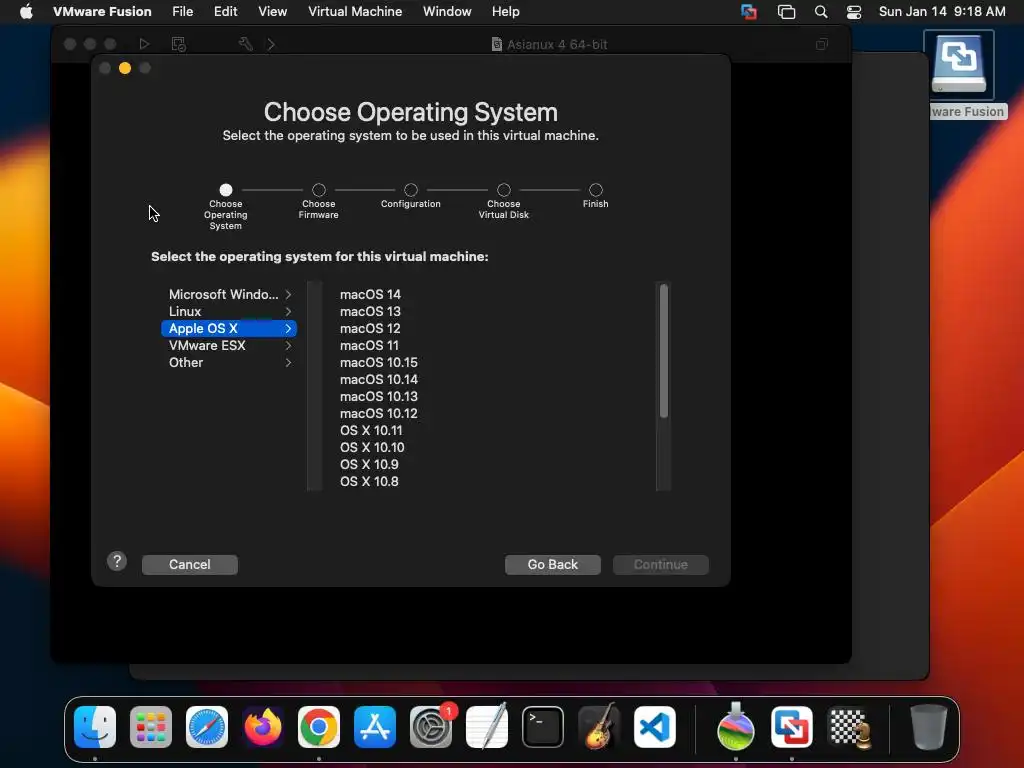Open TextEdit from the dock
The width and height of the screenshot is (1024, 768).
tap(487, 727)
